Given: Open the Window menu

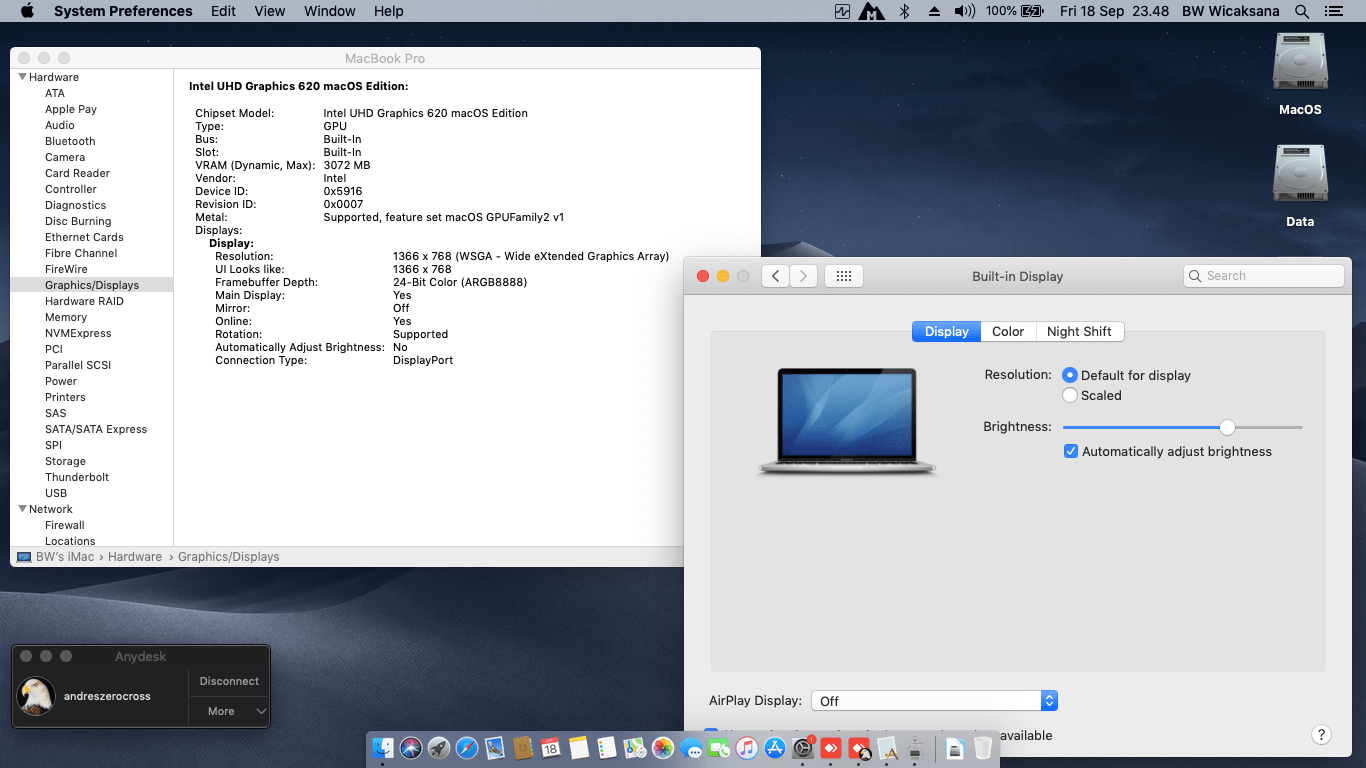Looking at the screenshot, I should click(329, 11).
